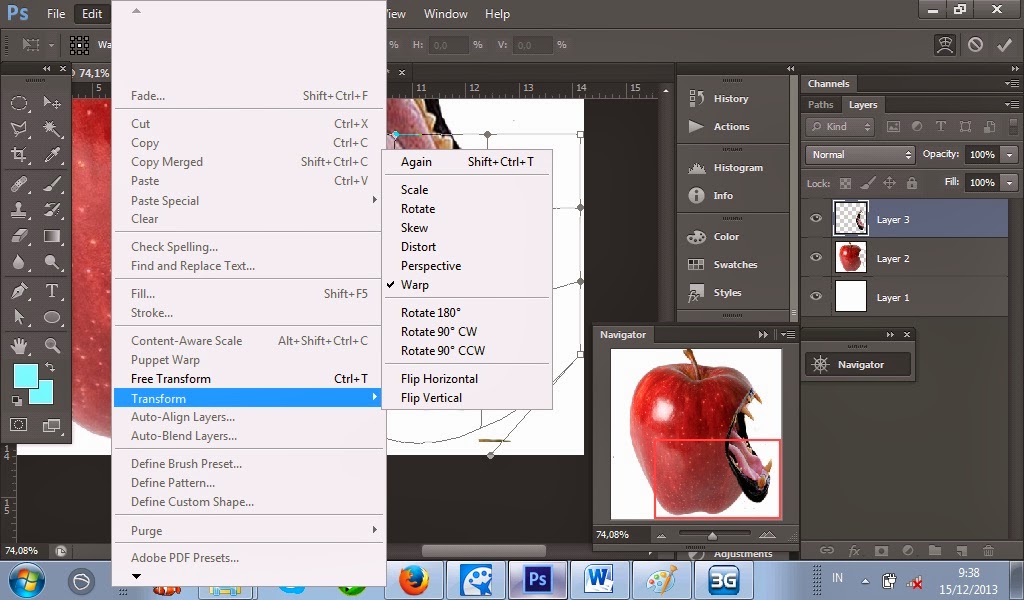1024x600 pixels.
Task: Toggle visibility of Layer 1
Action: [816, 297]
